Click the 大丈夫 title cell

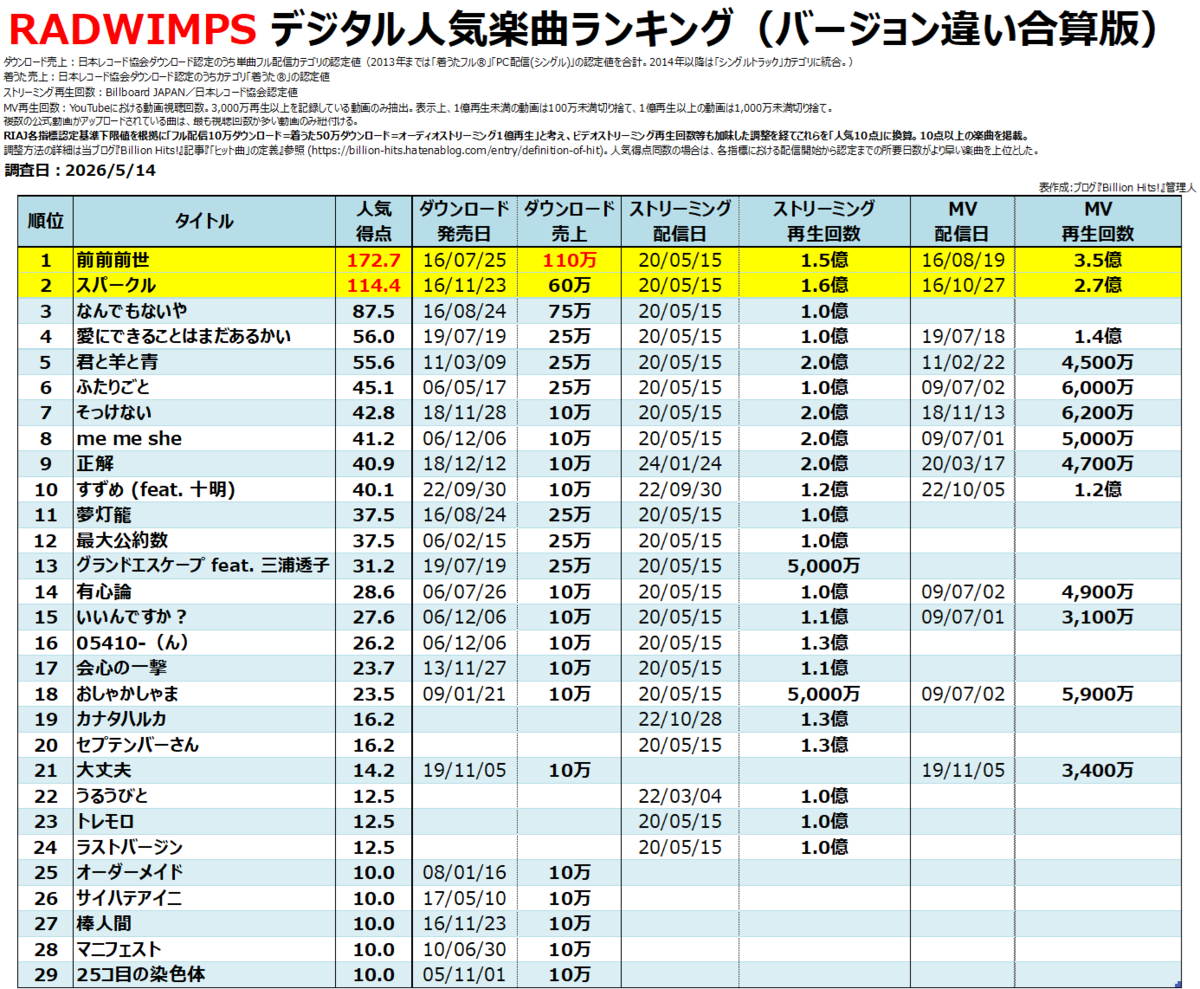tap(206, 769)
